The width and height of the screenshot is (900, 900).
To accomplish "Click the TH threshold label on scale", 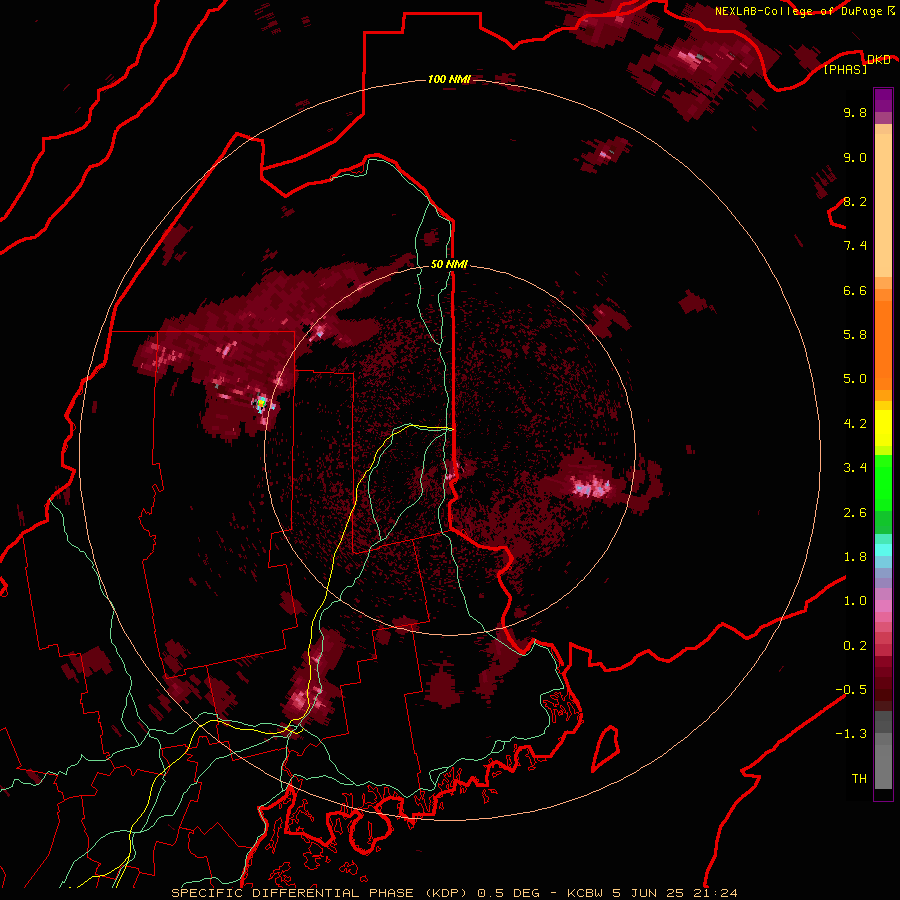I will coord(859,779).
